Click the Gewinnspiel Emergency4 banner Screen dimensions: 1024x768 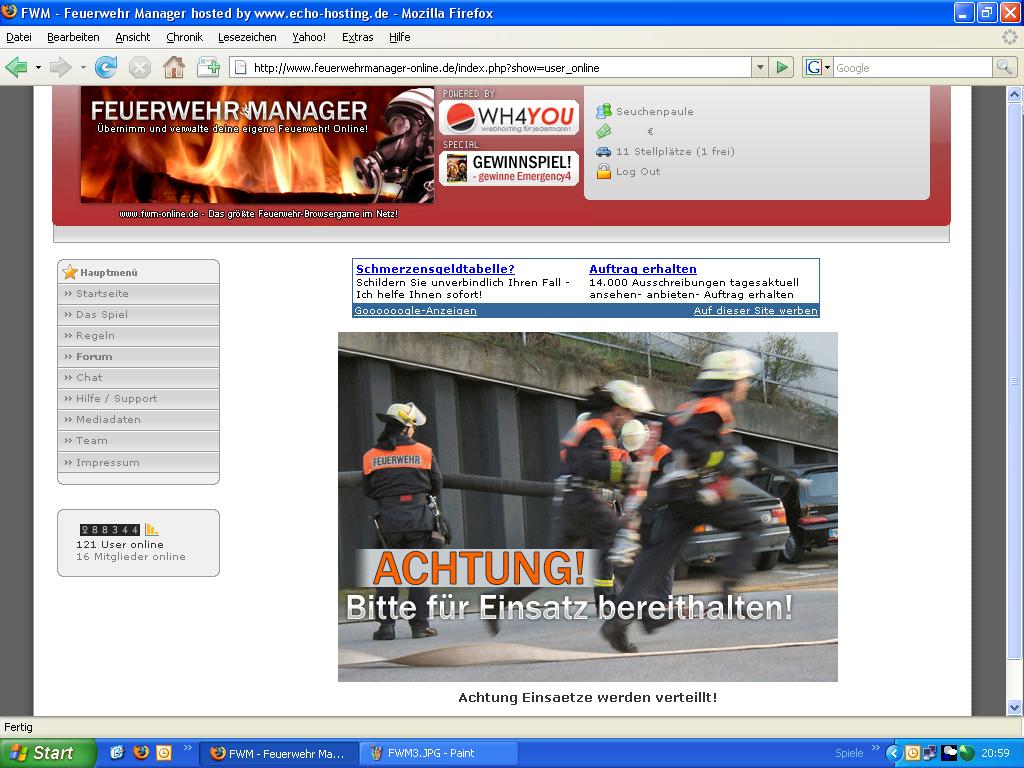(x=510, y=168)
